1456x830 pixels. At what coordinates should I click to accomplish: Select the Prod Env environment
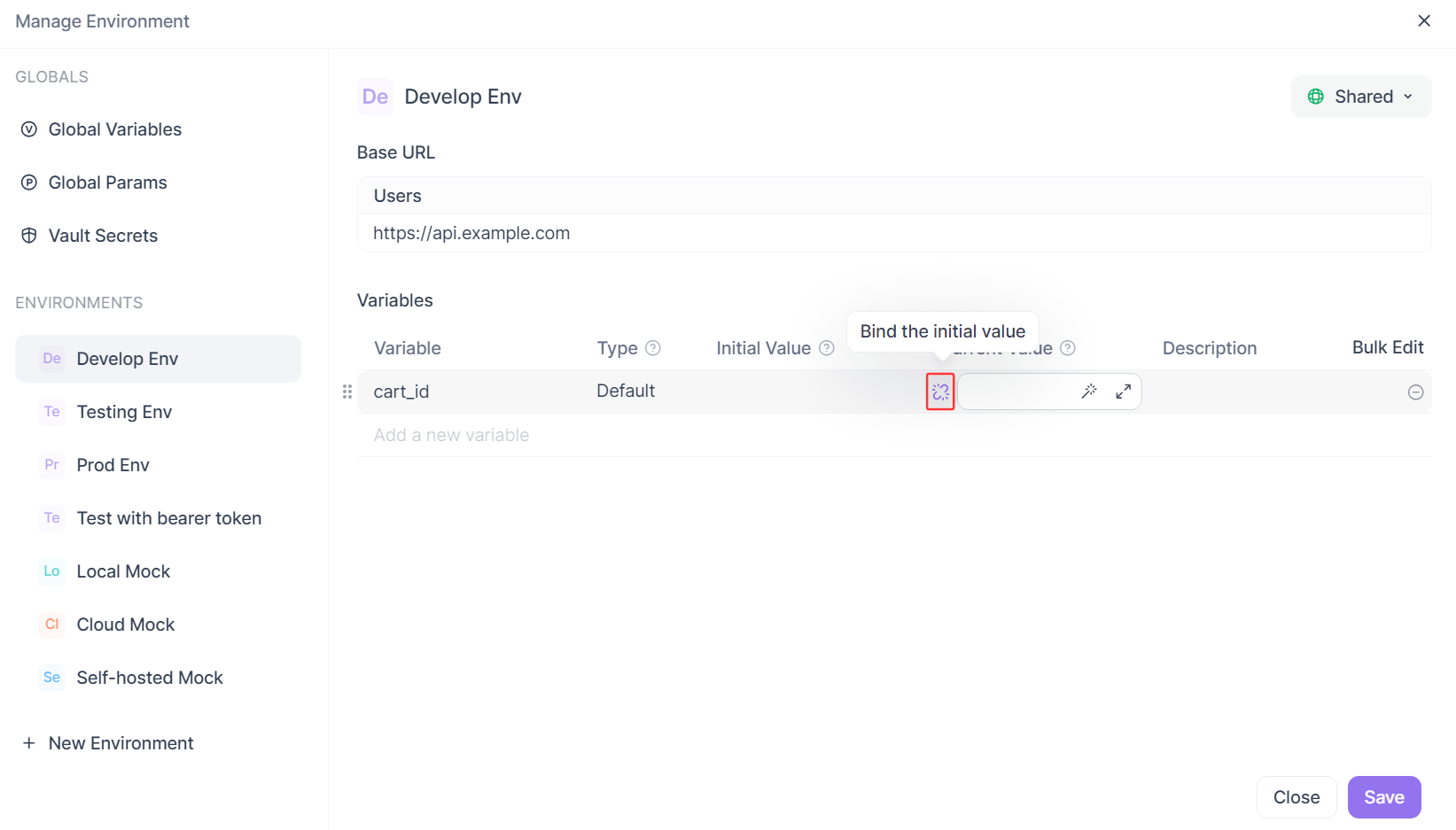[x=158, y=465]
